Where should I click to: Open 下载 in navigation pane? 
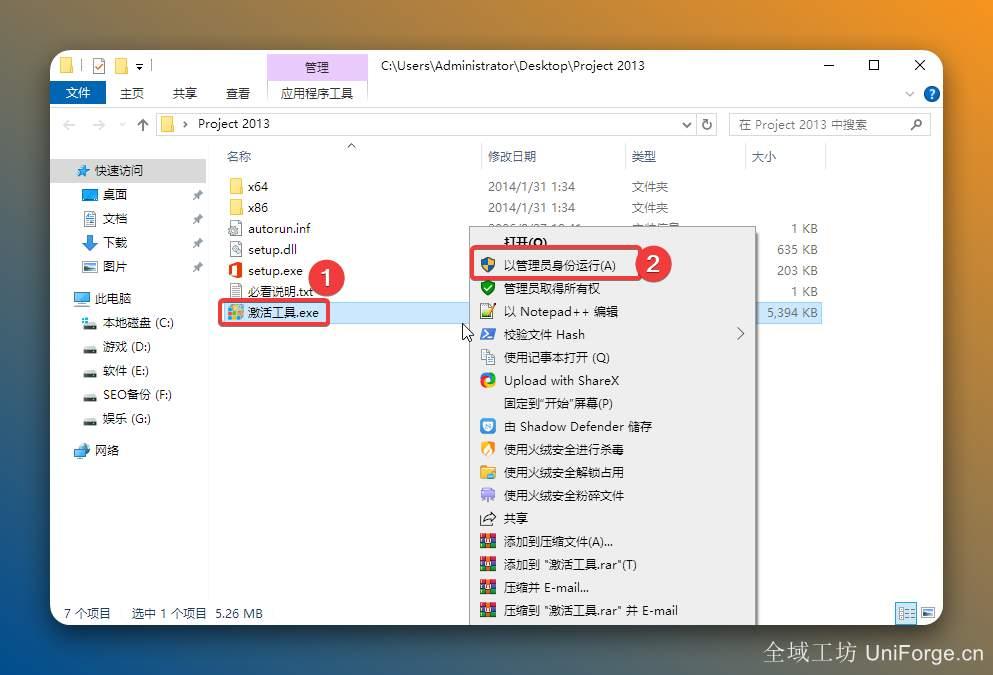(x=115, y=243)
